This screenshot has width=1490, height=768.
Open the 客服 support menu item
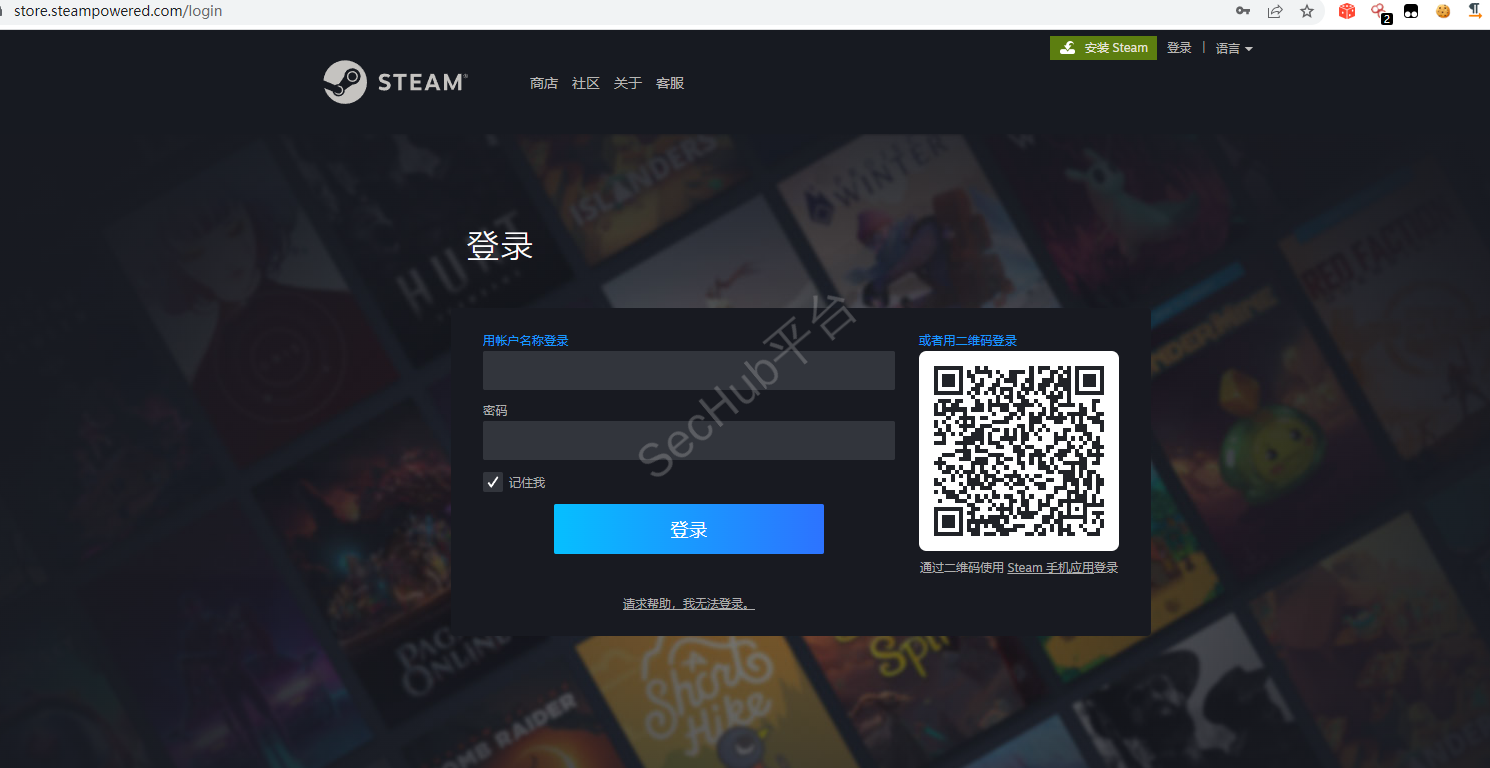click(670, 83)
